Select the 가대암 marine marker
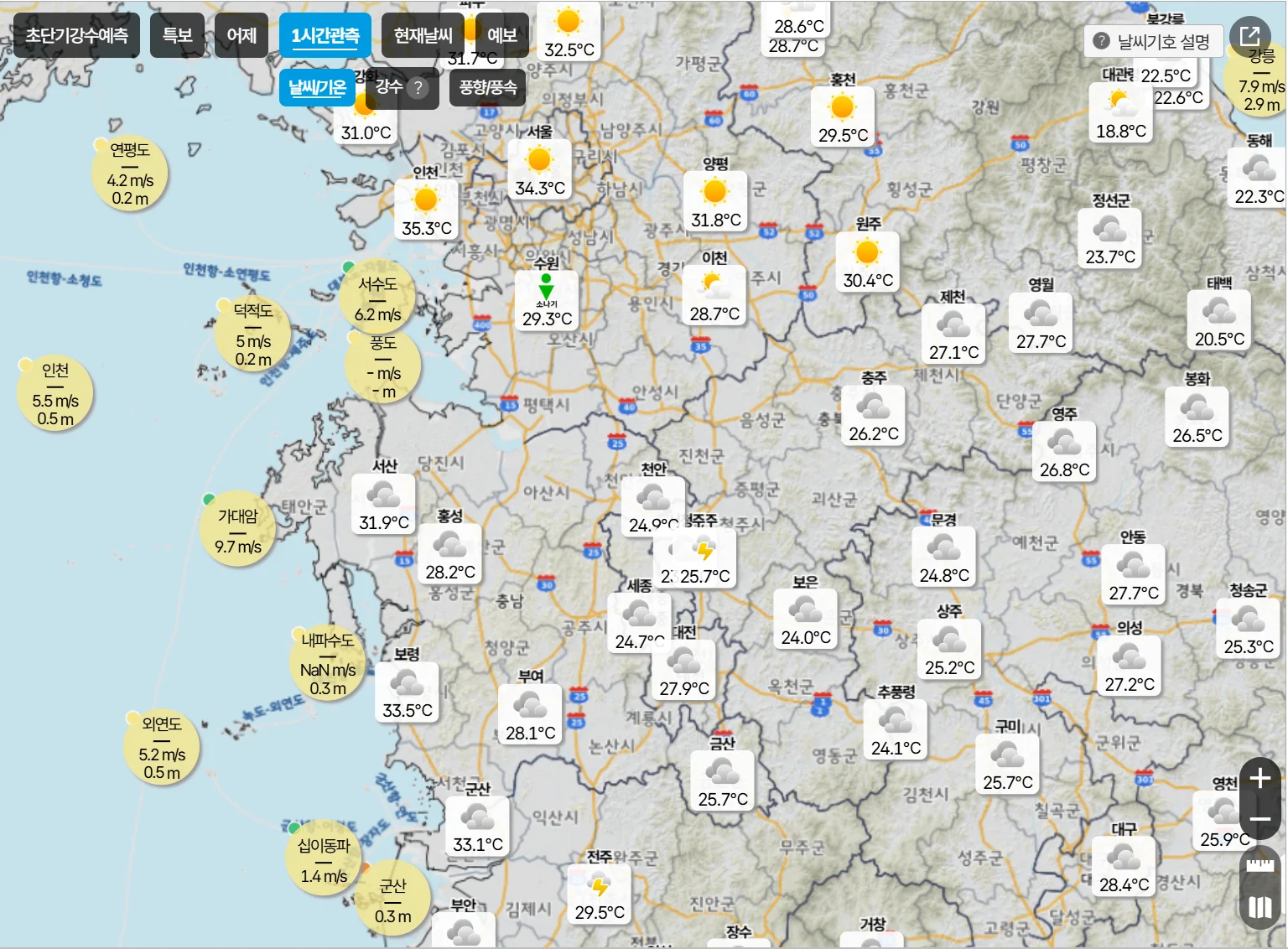This screenshot has height=949, width=1288. 238,529
